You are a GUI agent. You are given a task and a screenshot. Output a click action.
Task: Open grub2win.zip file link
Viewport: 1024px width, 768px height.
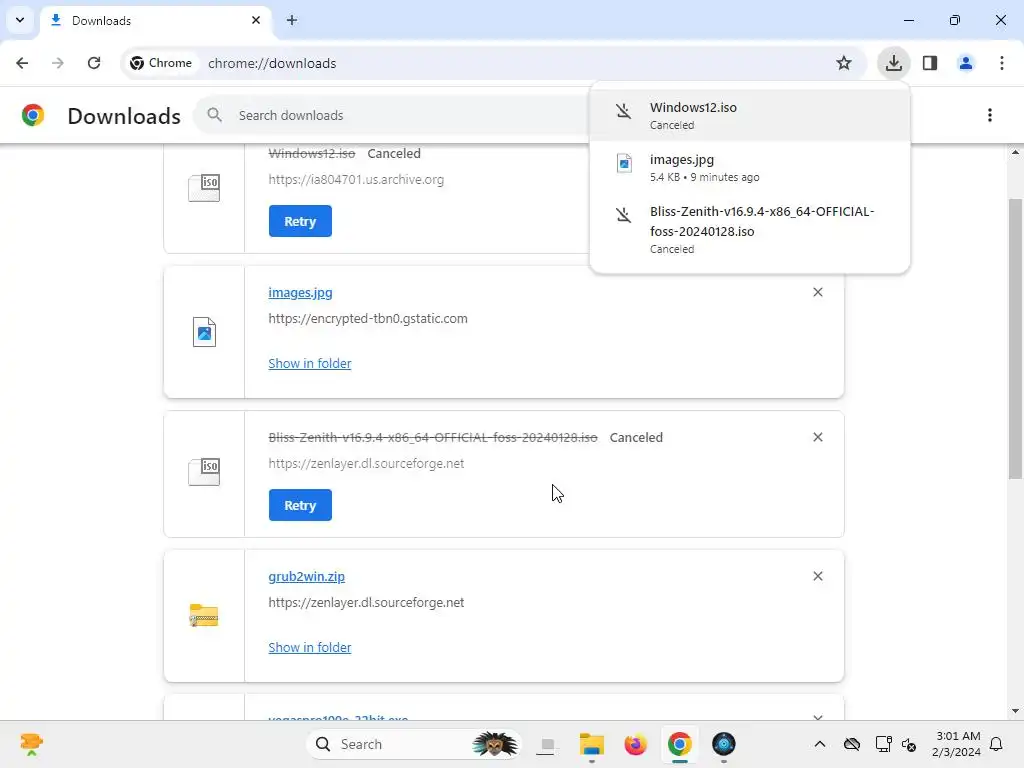point(306,577)
